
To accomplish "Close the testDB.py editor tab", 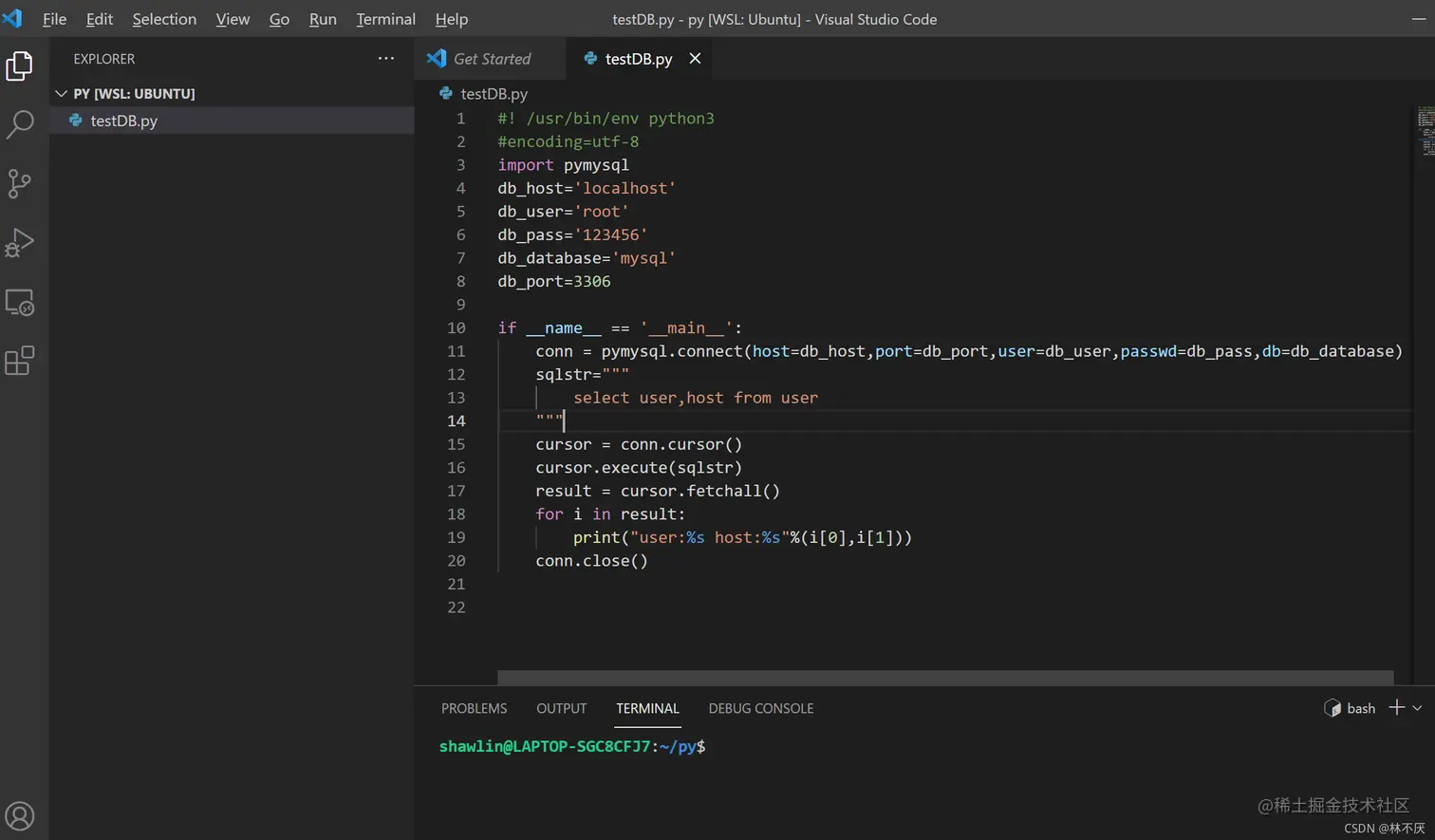I will [x=695, y=59].
